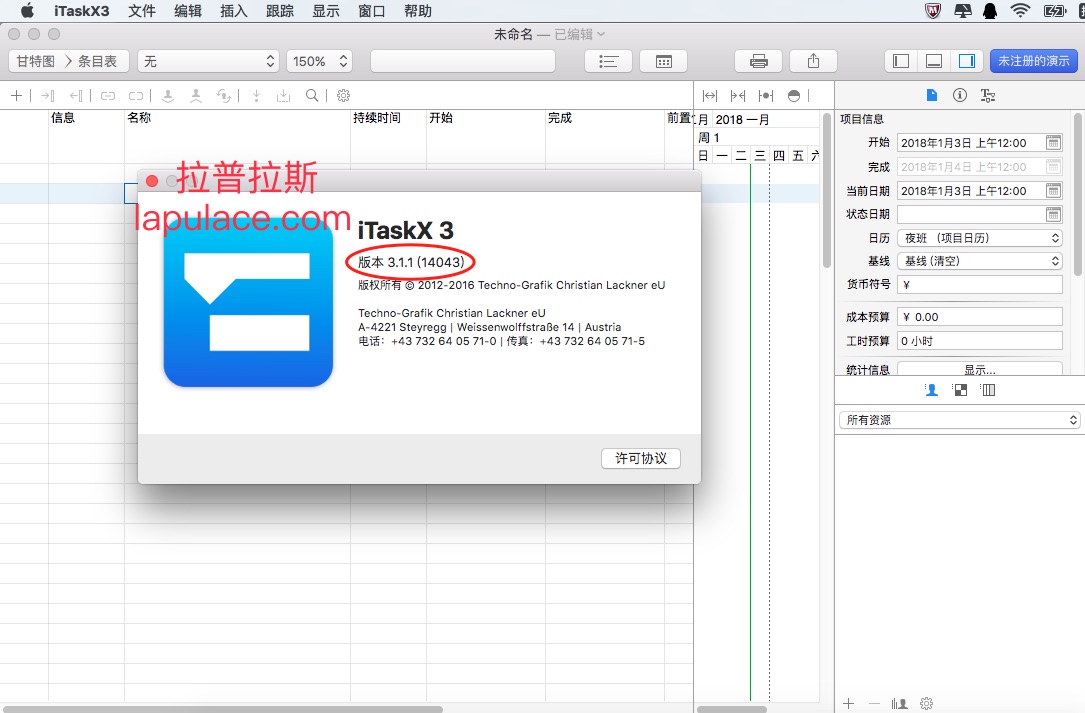Open the calendar picker next to start date
The image size is (1085, 713).
coord(1053,143)
